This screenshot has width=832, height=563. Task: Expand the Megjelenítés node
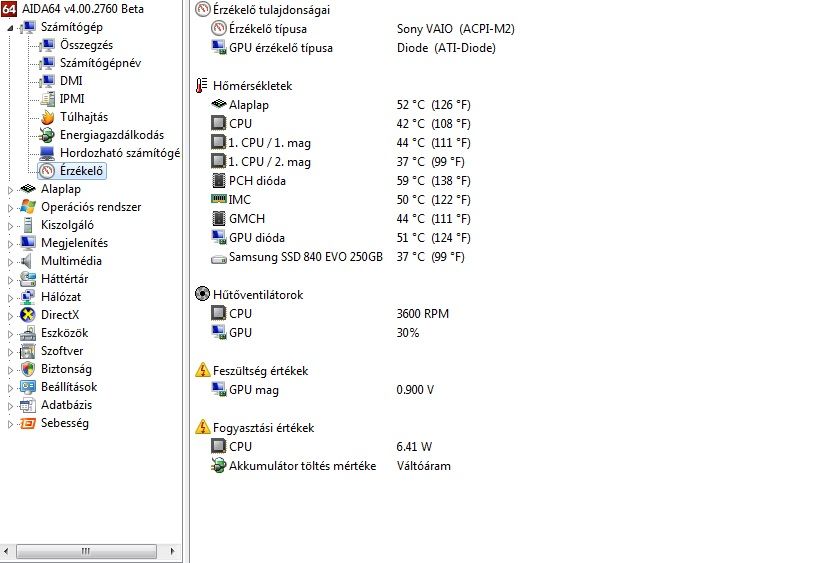click(x=10, y=244)
